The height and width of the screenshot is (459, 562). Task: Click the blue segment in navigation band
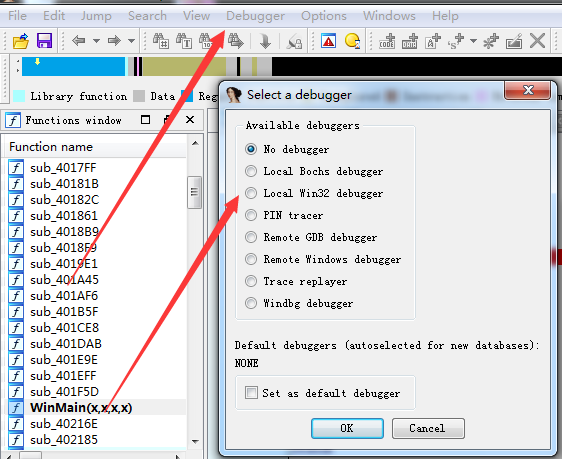(73, 67)
